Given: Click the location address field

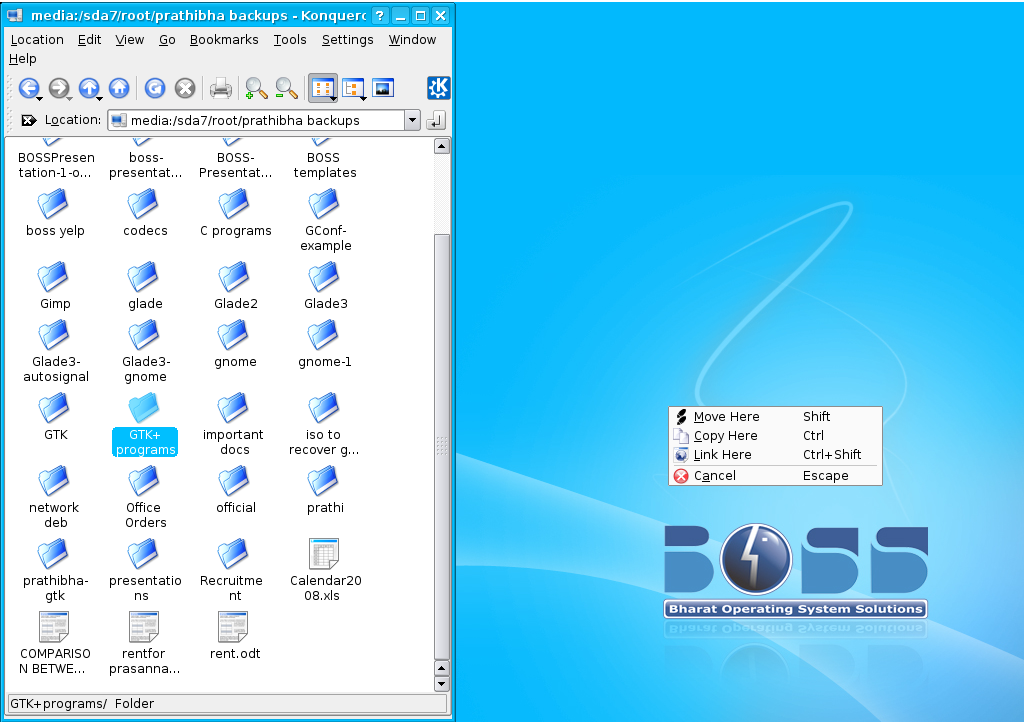Looking at the screenshot, I should tap(256, 120).
